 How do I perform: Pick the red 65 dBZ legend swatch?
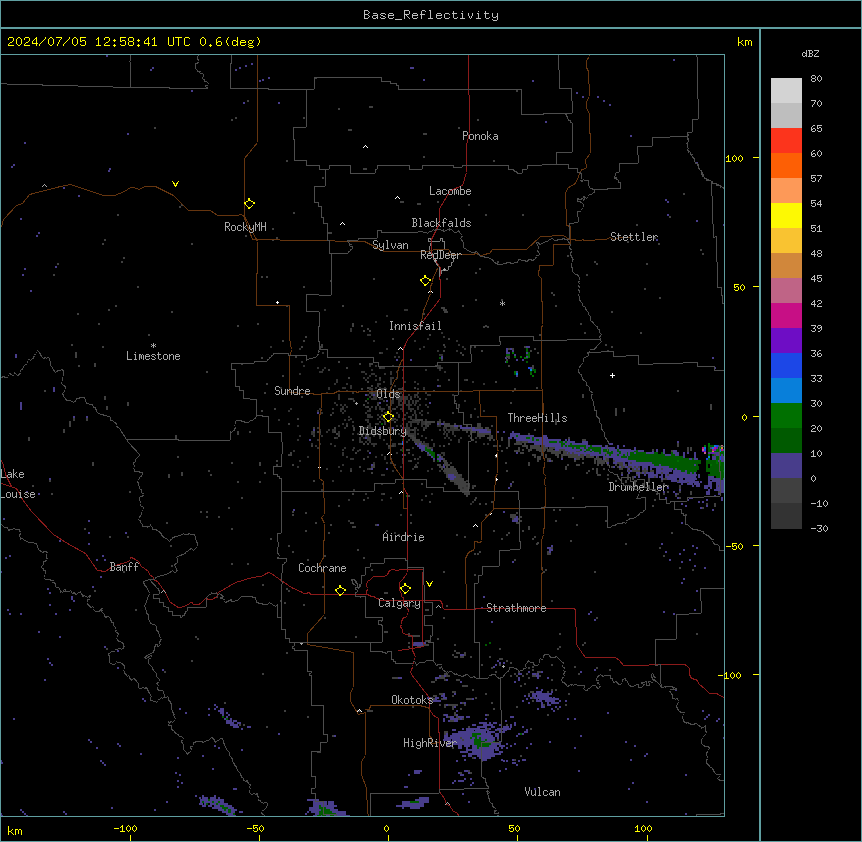click(x=786, y=141)
